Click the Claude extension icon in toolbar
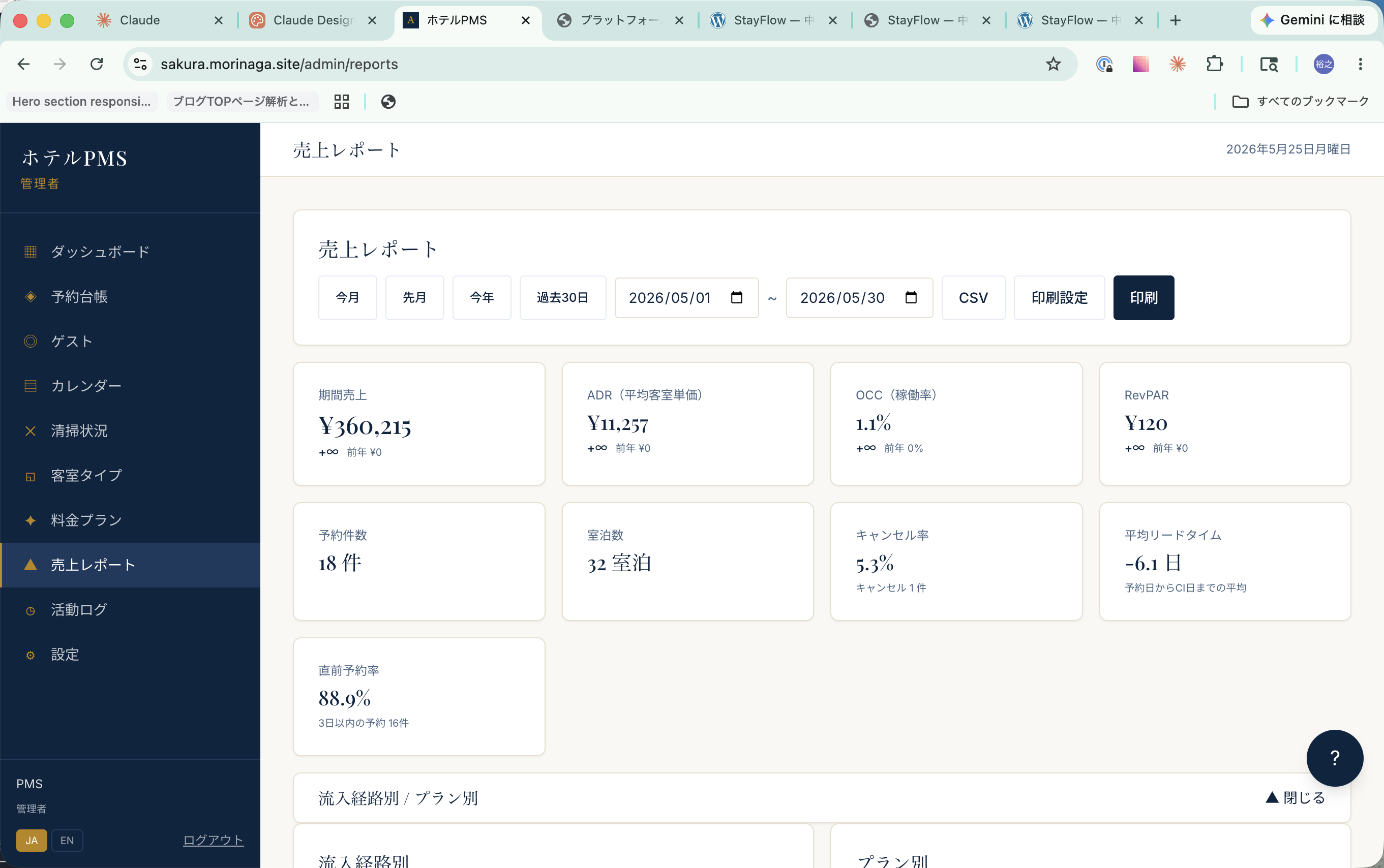The height and width of the screenshot is (868, 1384). [x=1177, y=64]
